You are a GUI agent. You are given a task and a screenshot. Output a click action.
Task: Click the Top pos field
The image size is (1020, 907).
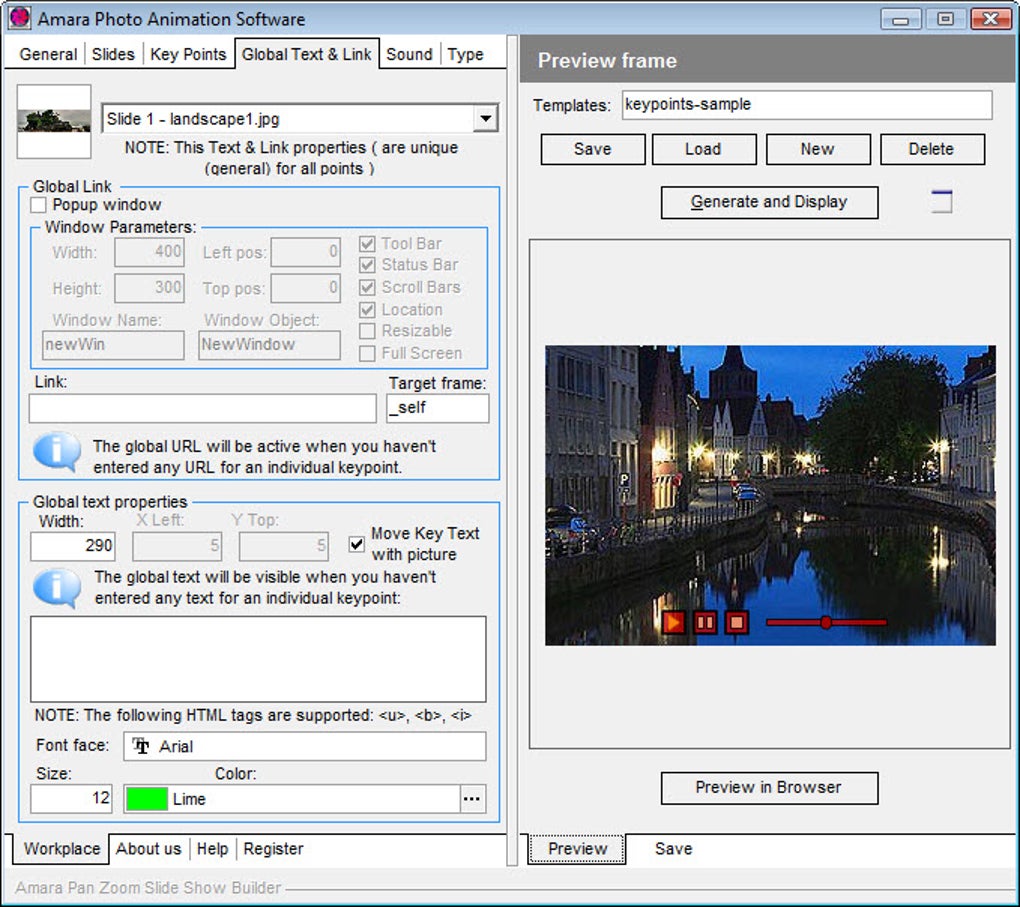305,288
